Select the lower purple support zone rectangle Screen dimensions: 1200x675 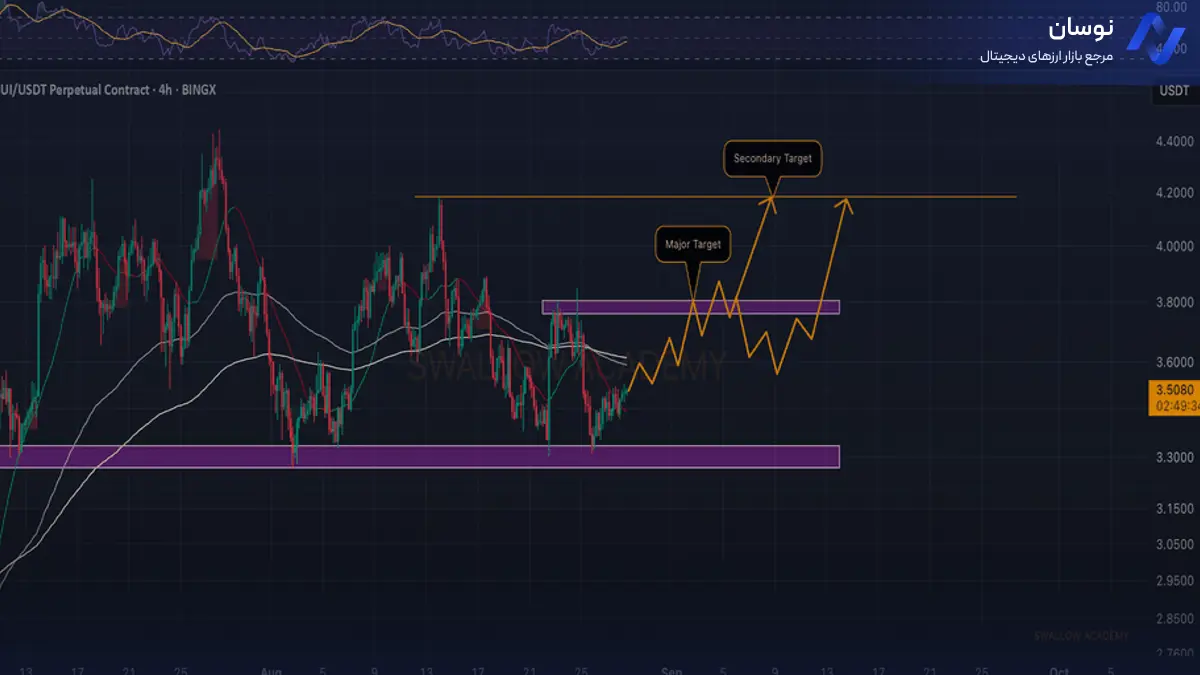(420, 456)
